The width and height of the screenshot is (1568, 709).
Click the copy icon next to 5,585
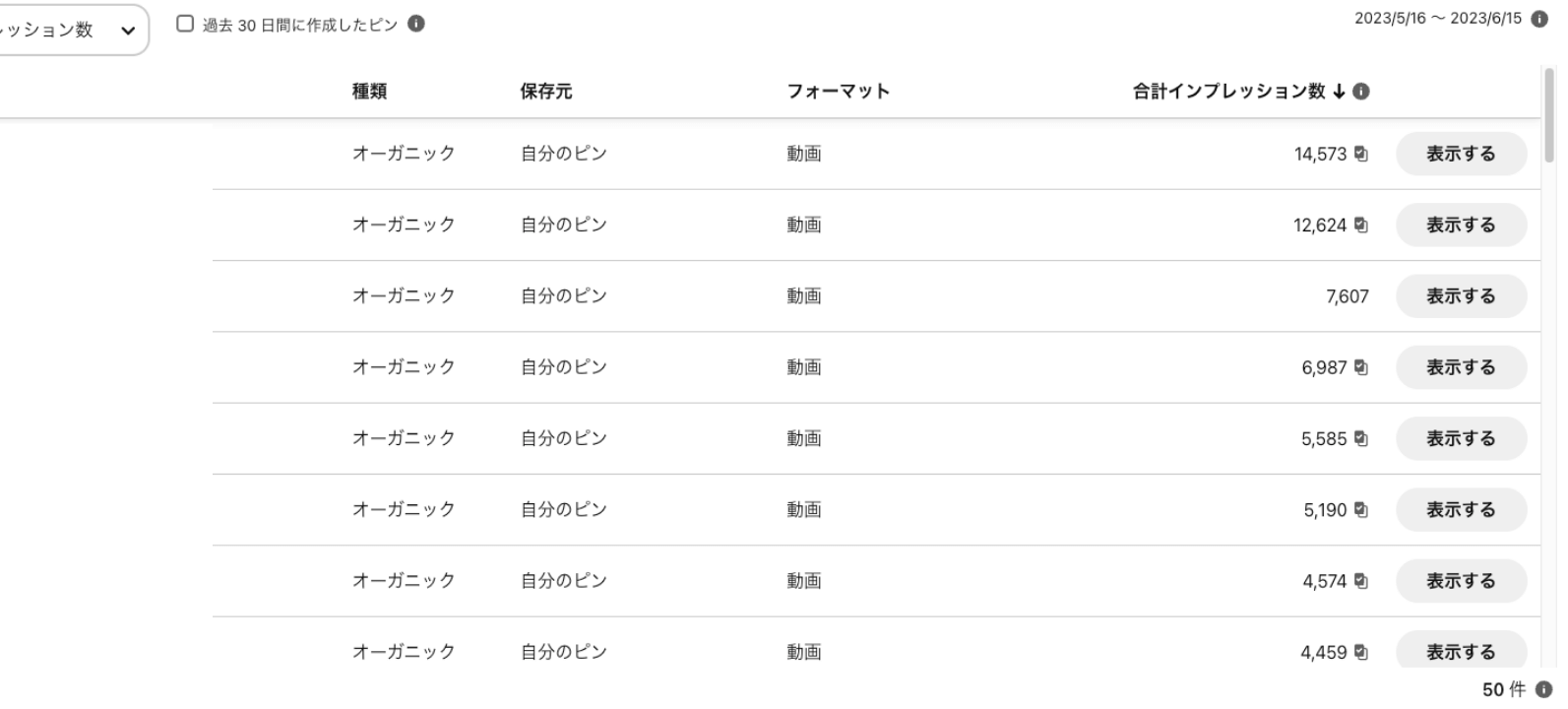(1361, 438)
